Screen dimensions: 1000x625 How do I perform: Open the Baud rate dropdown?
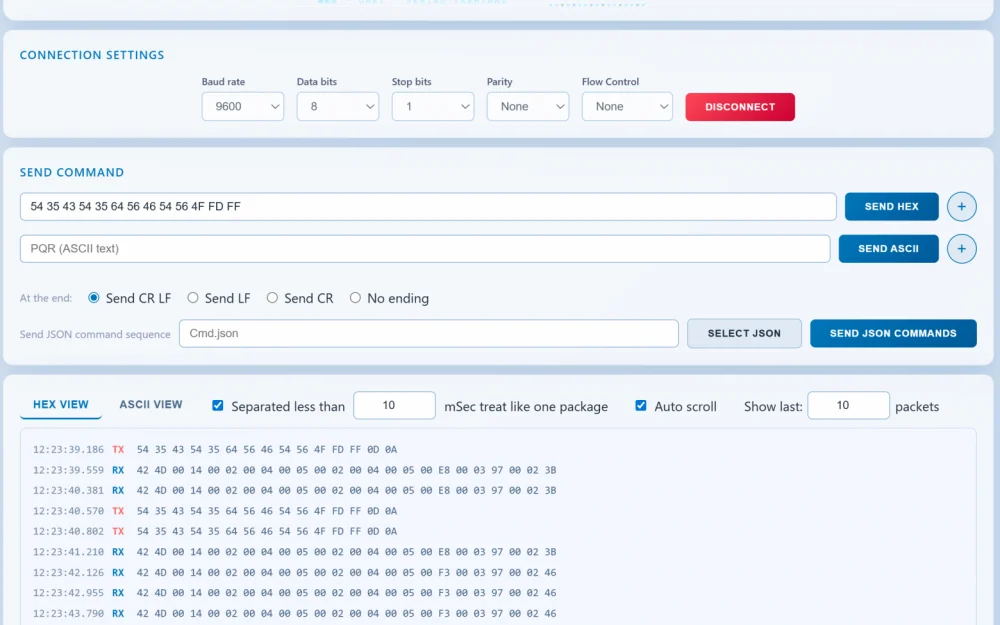(x=242, y=107)
